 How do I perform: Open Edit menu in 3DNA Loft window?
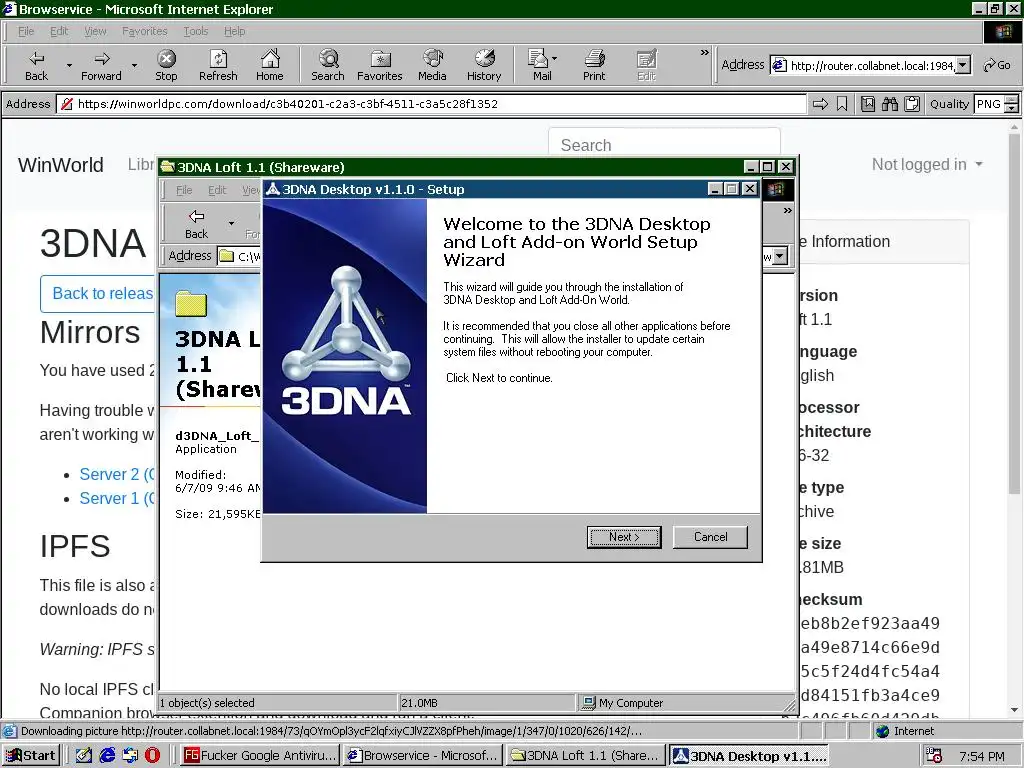(x=217, y=190)
